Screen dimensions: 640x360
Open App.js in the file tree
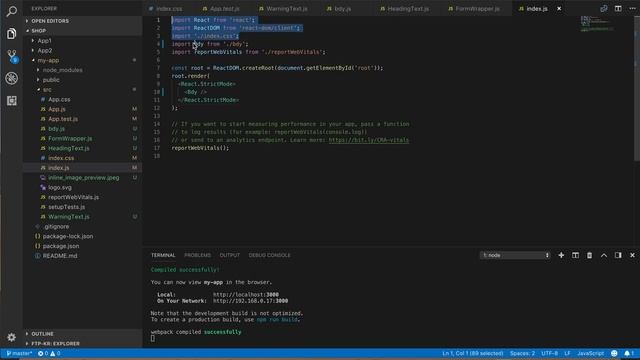pos(57,109)
